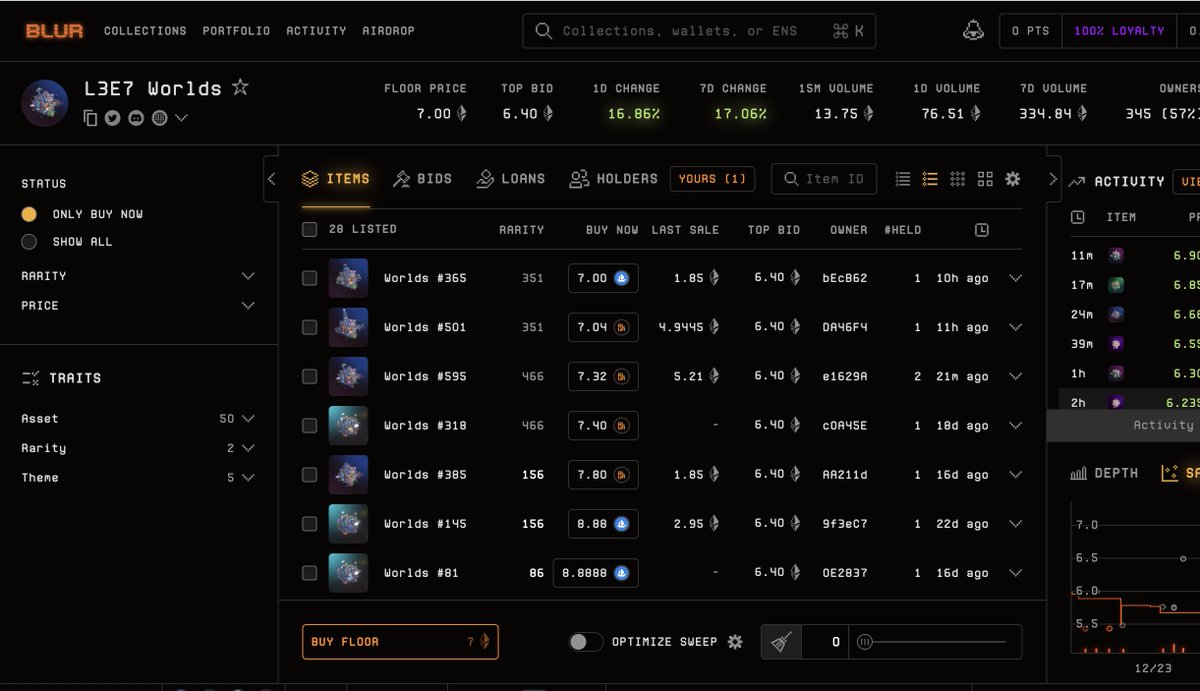The width and height of the screenshot is (1200, 691).
Task: Check the Worlds #501 checkbox
Action: tap(310, 327)
